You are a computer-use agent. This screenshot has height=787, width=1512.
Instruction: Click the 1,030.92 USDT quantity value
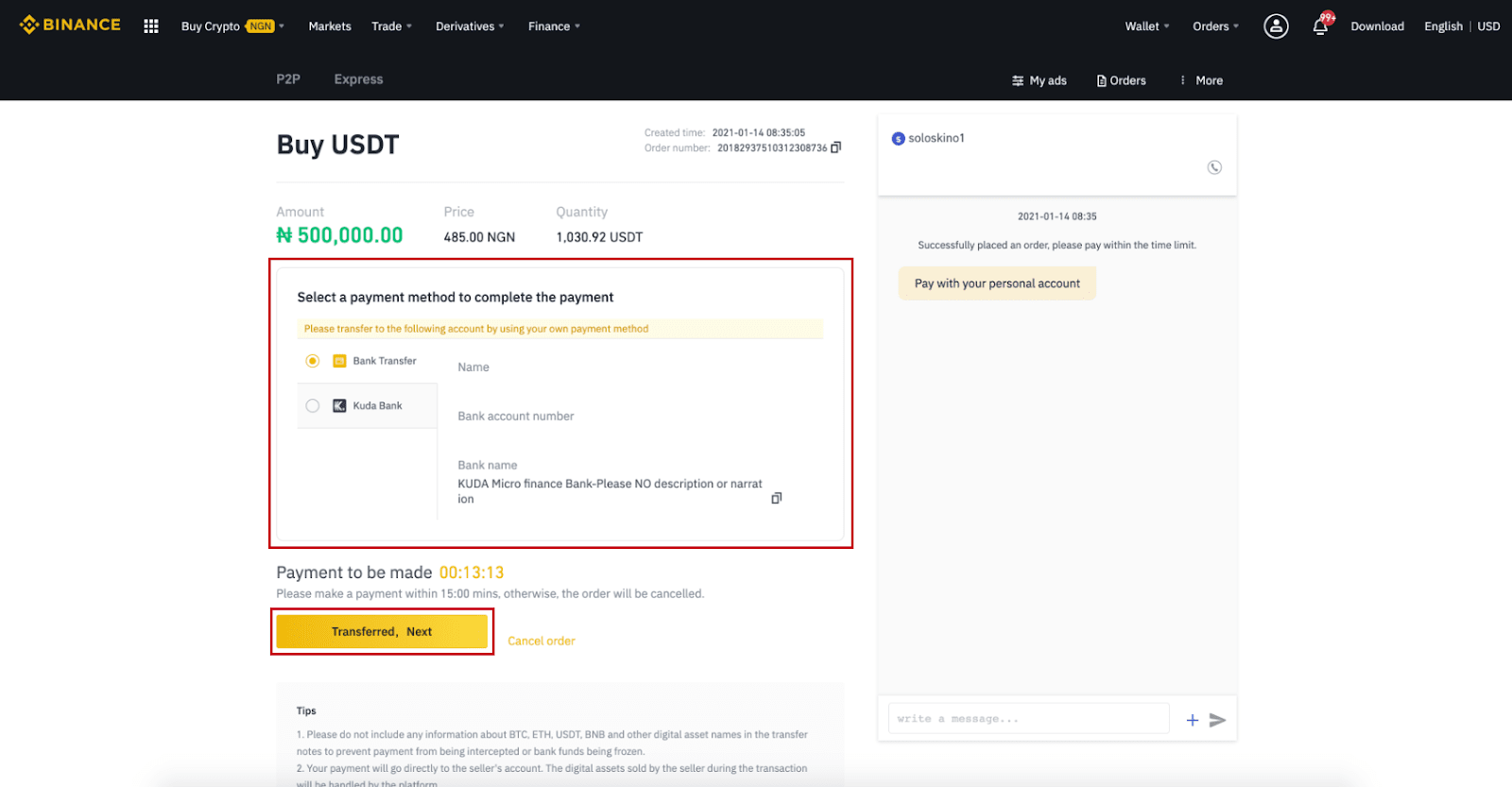click(x=599, y=237)
